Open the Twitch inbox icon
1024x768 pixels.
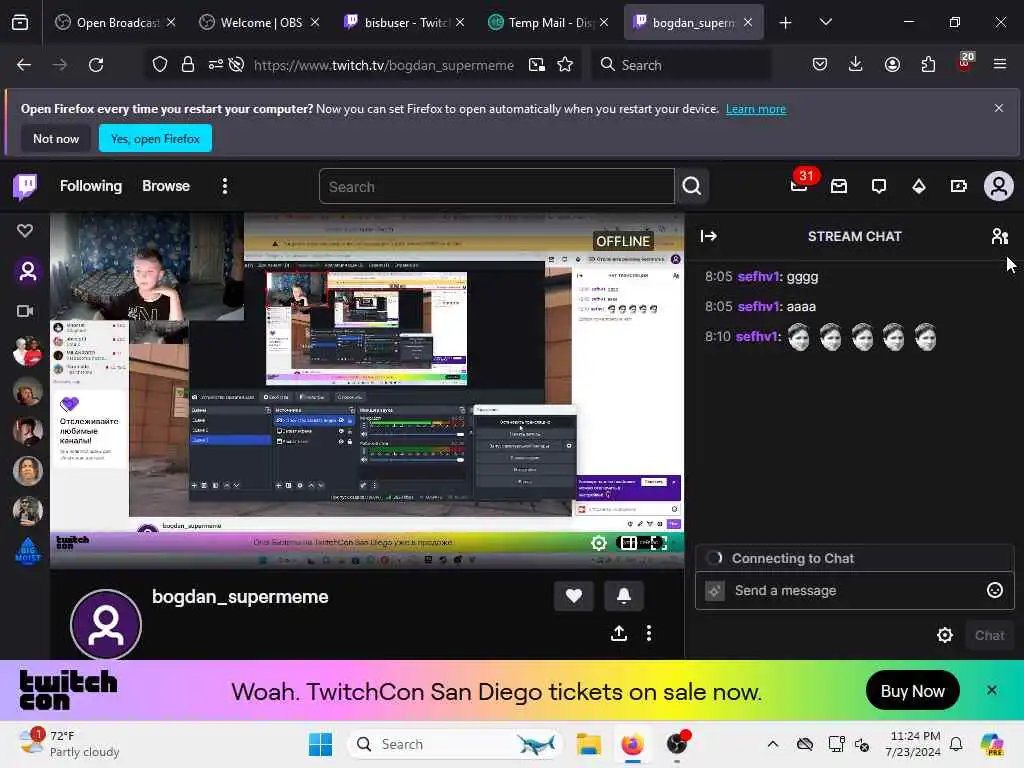[839, 187]
